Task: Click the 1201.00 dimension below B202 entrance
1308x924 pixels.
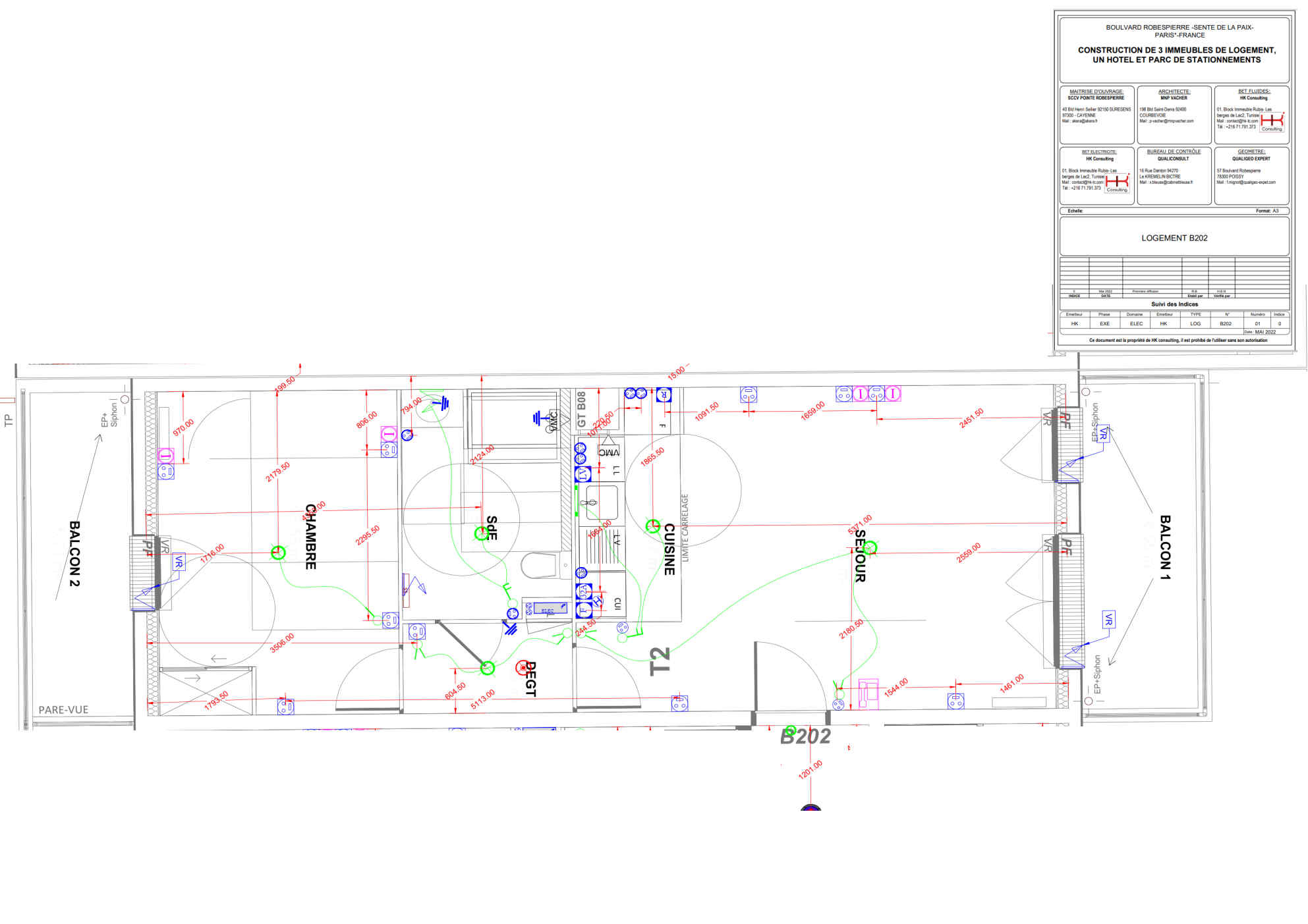Action: click(810, 769)
